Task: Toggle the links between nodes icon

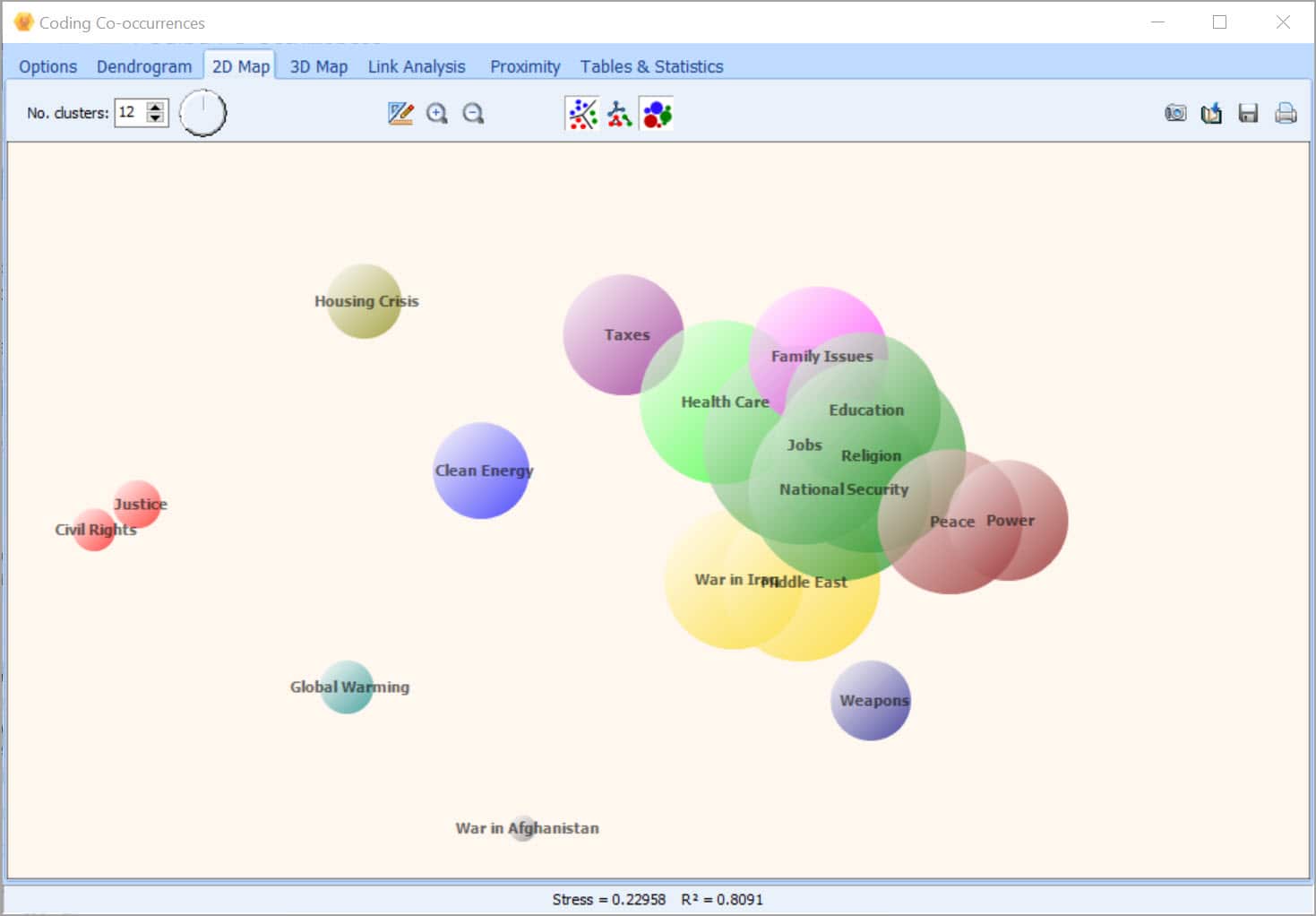Action: pos(619,114)
